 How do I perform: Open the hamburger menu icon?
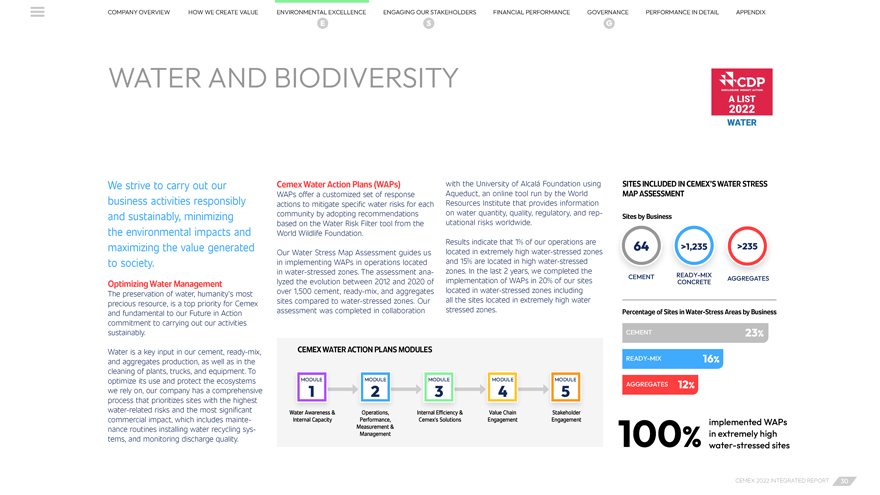pyautogui.click(x=38, y=12)
